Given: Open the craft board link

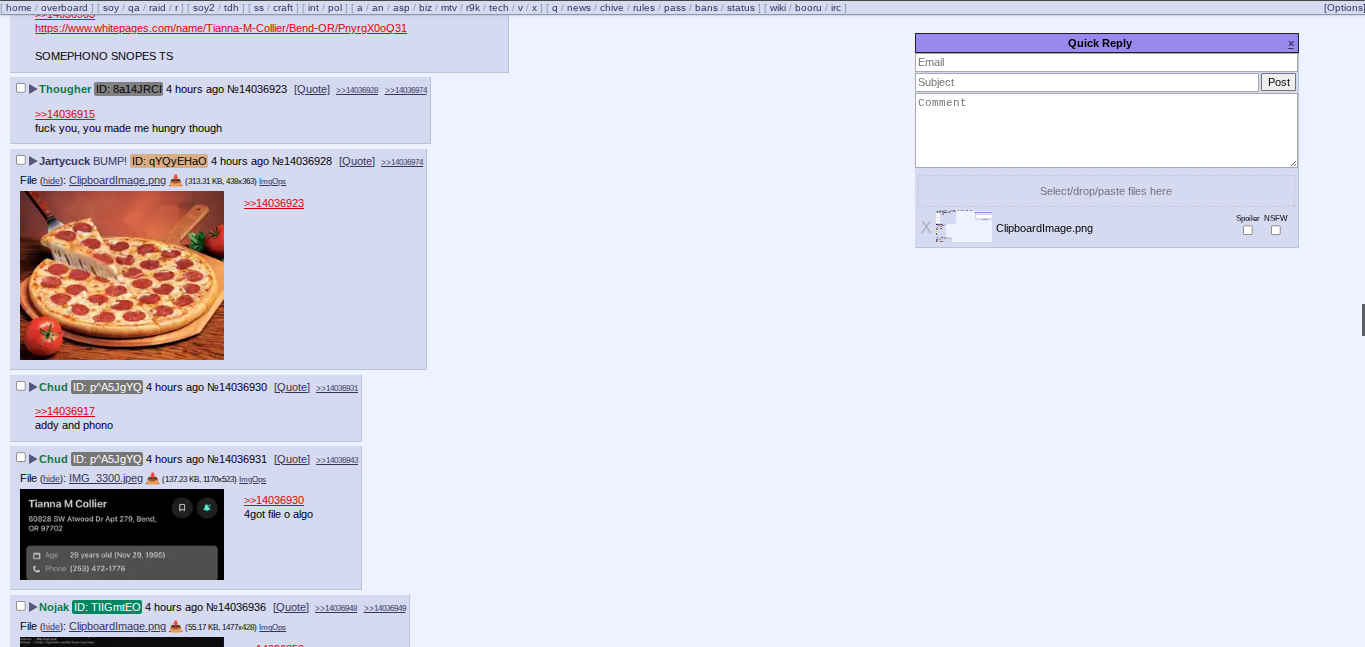Looking at the screenshot, I should 283,8.
